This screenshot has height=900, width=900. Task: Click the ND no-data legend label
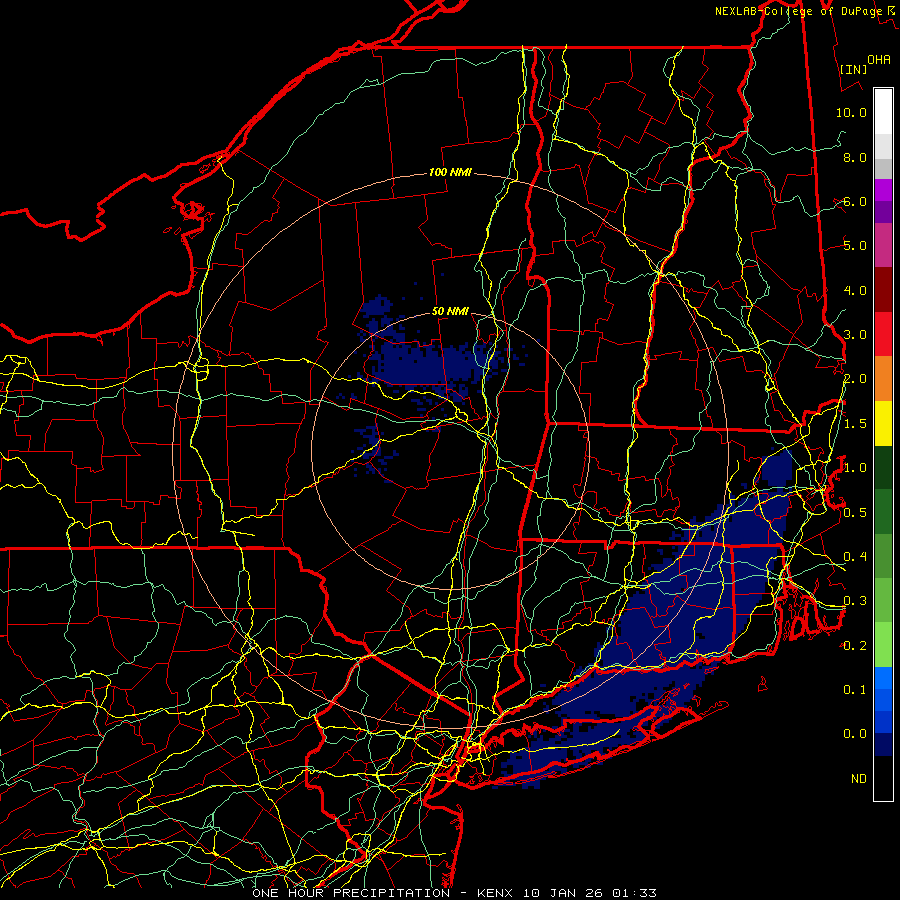pos(859,778)
